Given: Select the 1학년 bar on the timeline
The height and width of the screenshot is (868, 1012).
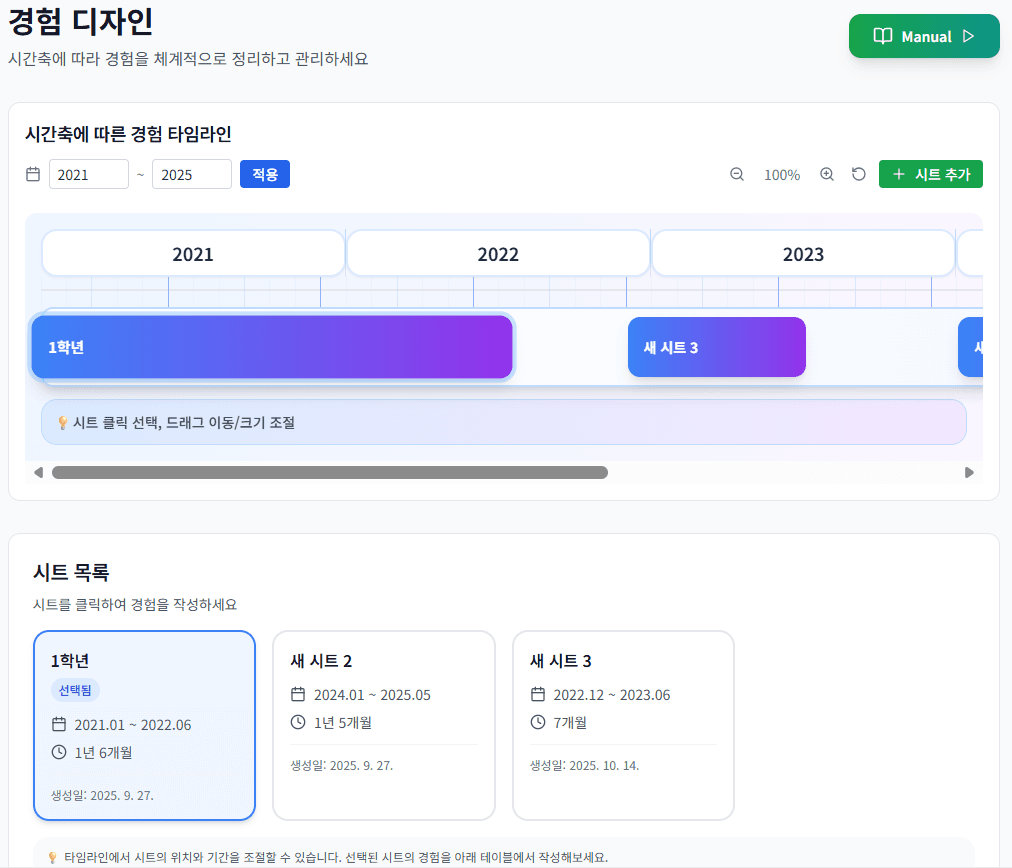Looking at the screenshot, I should coord(270,346).
